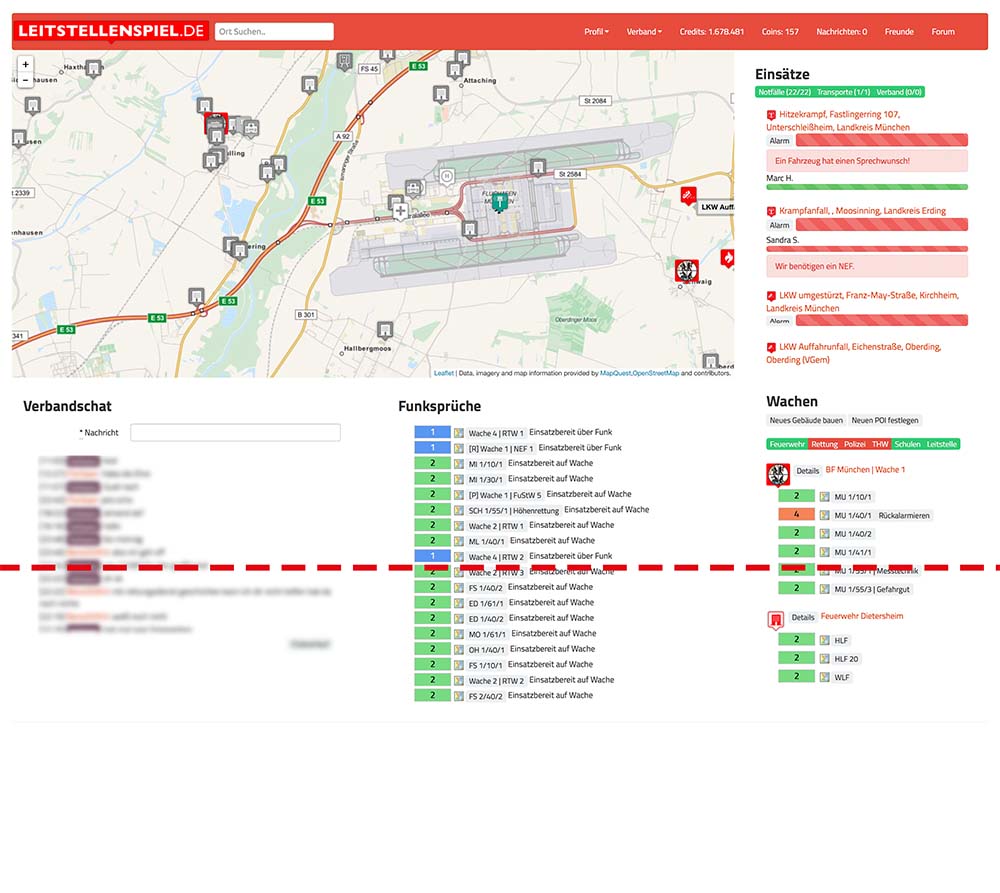This screenshot has height=893, width=1000.
Task: Toggle the Leitstelle filter in Wachen
Action: (x=941, y=445)
